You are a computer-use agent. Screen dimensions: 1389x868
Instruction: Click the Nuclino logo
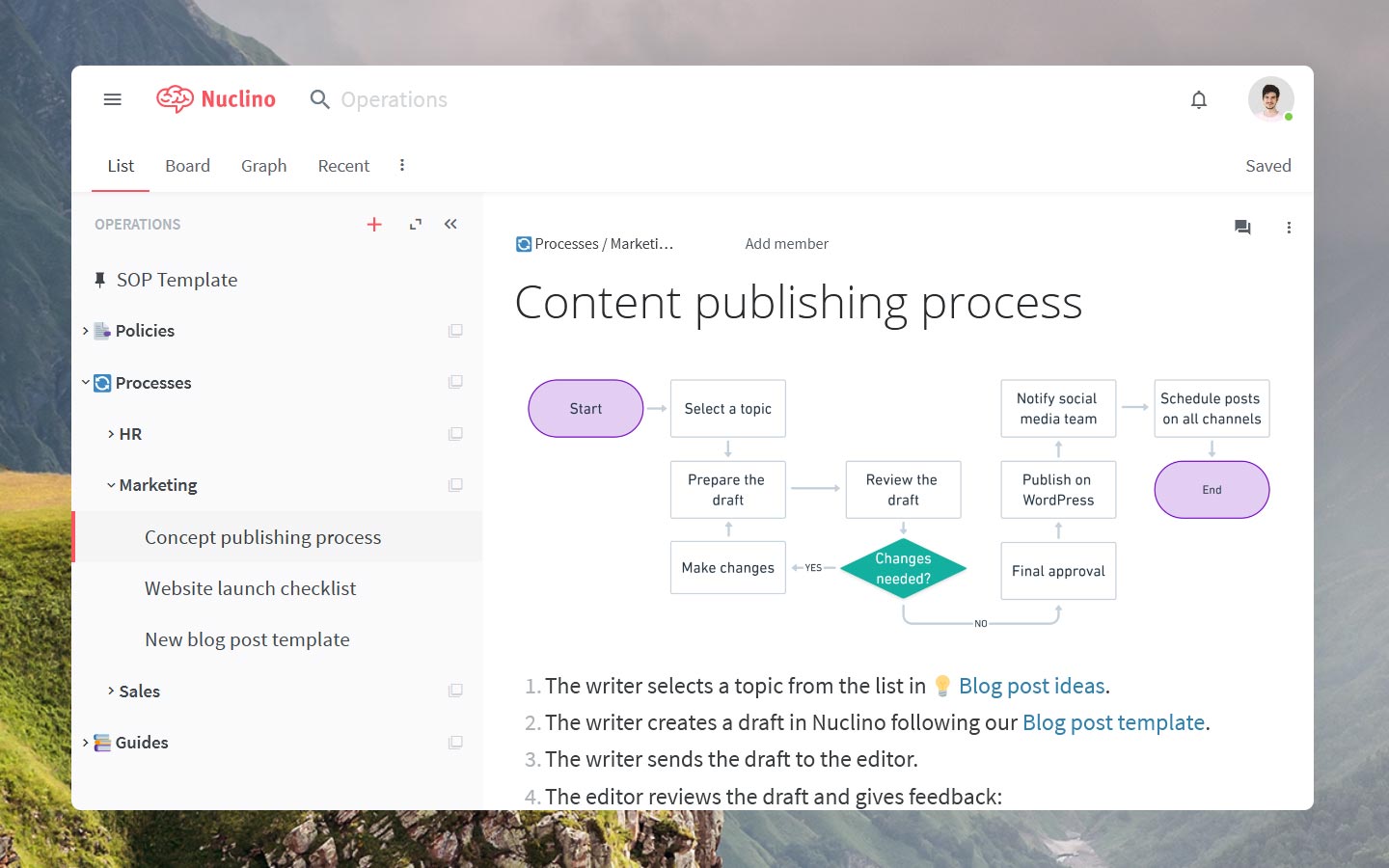coord(215,98)
